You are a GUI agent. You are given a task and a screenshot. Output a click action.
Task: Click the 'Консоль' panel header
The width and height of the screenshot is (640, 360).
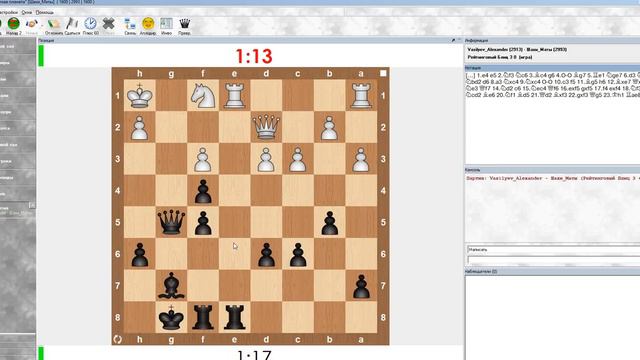point(552,170)
